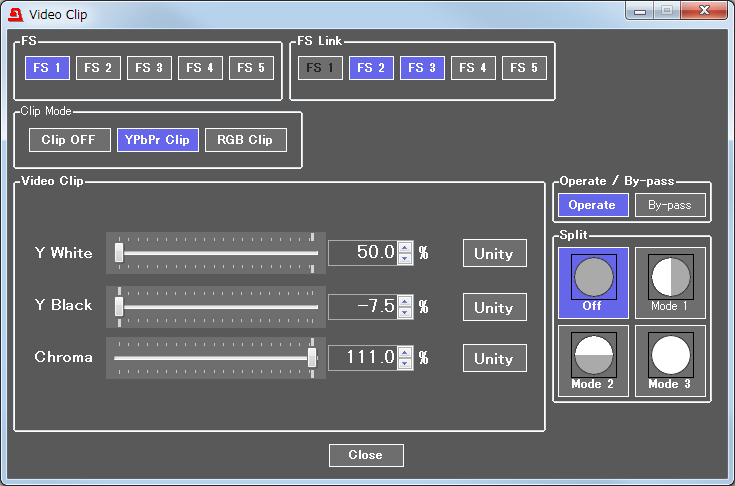Set clip mode to Clip OFF

69,140
